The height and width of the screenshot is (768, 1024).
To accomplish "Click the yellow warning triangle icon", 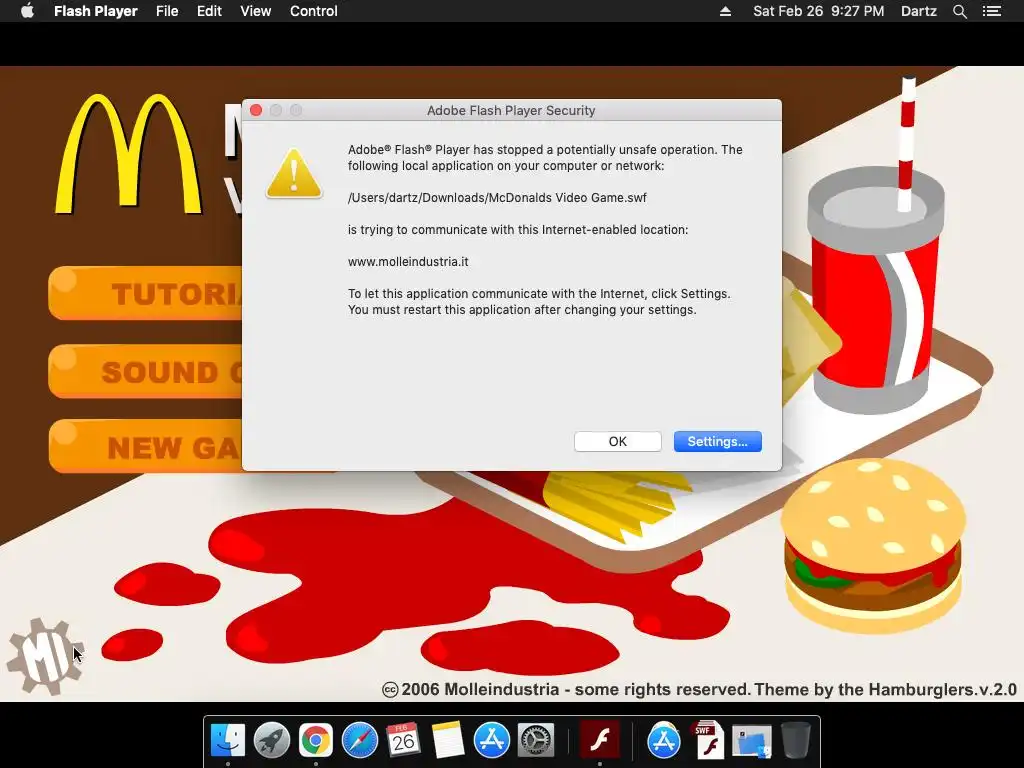I will point(294,174).
